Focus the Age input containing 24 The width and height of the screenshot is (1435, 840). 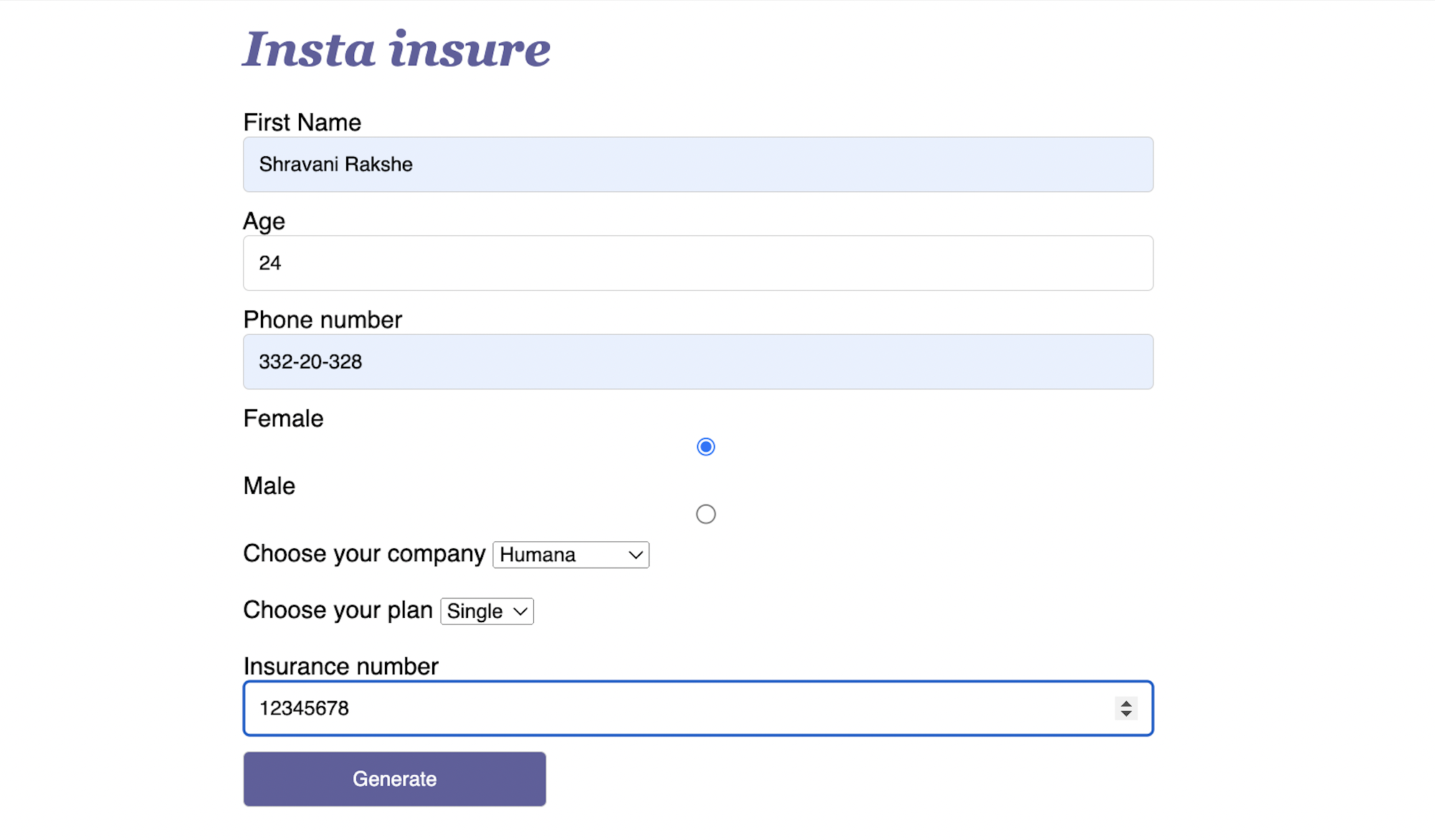[x=697, y=263]
